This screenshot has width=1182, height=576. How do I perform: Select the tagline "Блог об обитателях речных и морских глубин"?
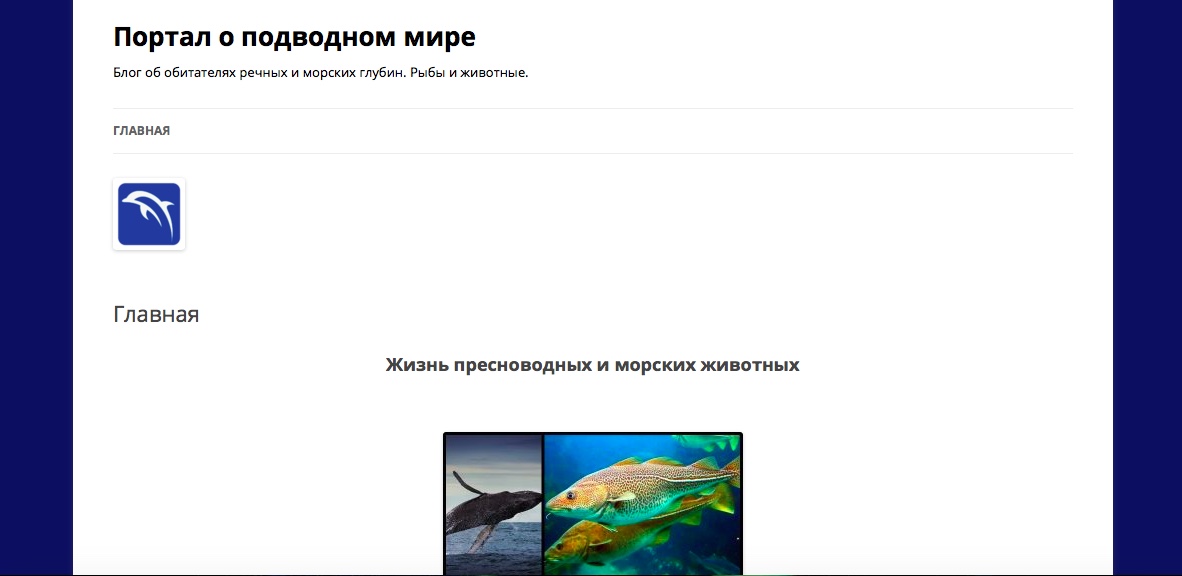coord(259,73)
